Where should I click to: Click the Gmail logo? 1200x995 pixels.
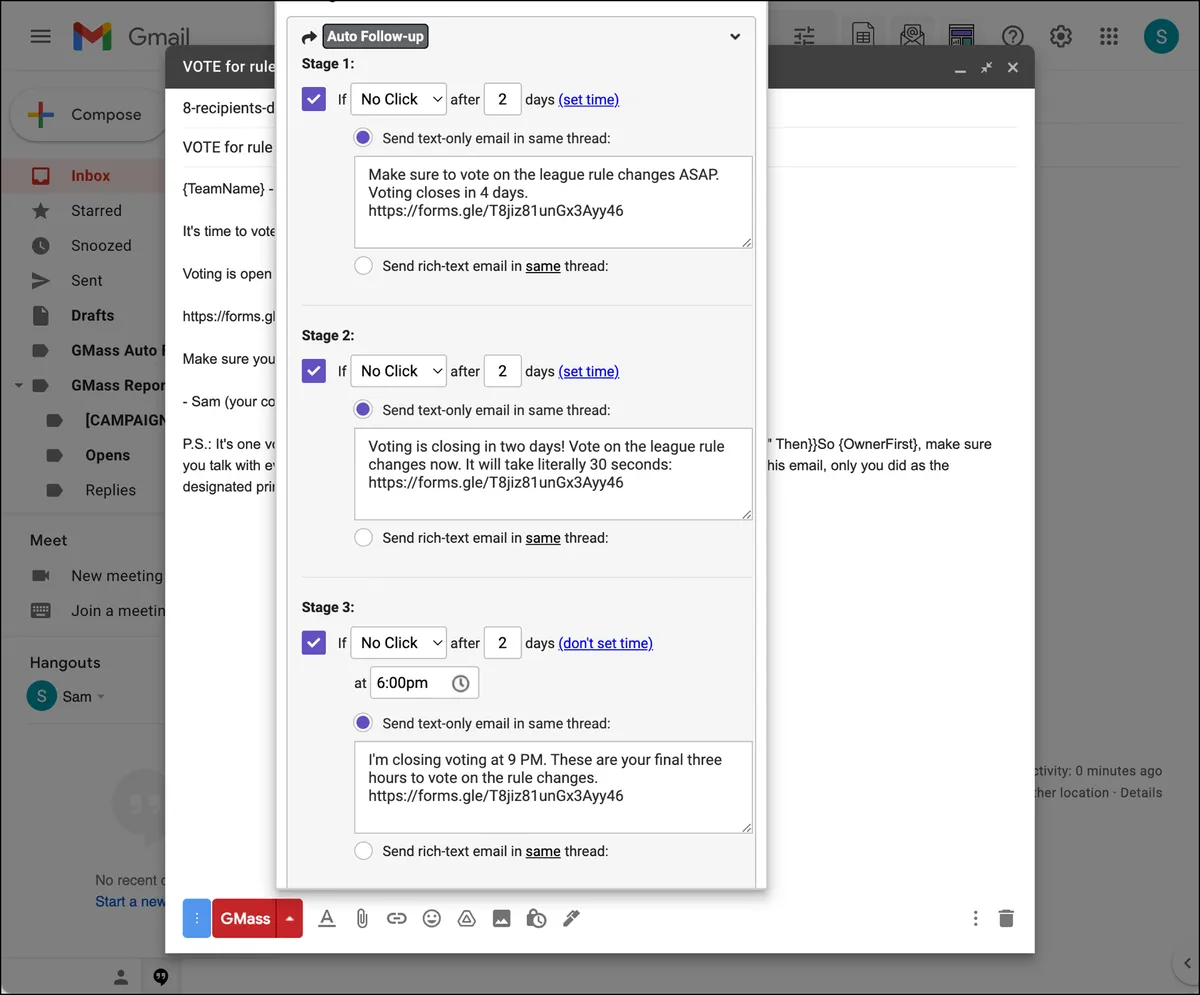[x=131, y=37]
